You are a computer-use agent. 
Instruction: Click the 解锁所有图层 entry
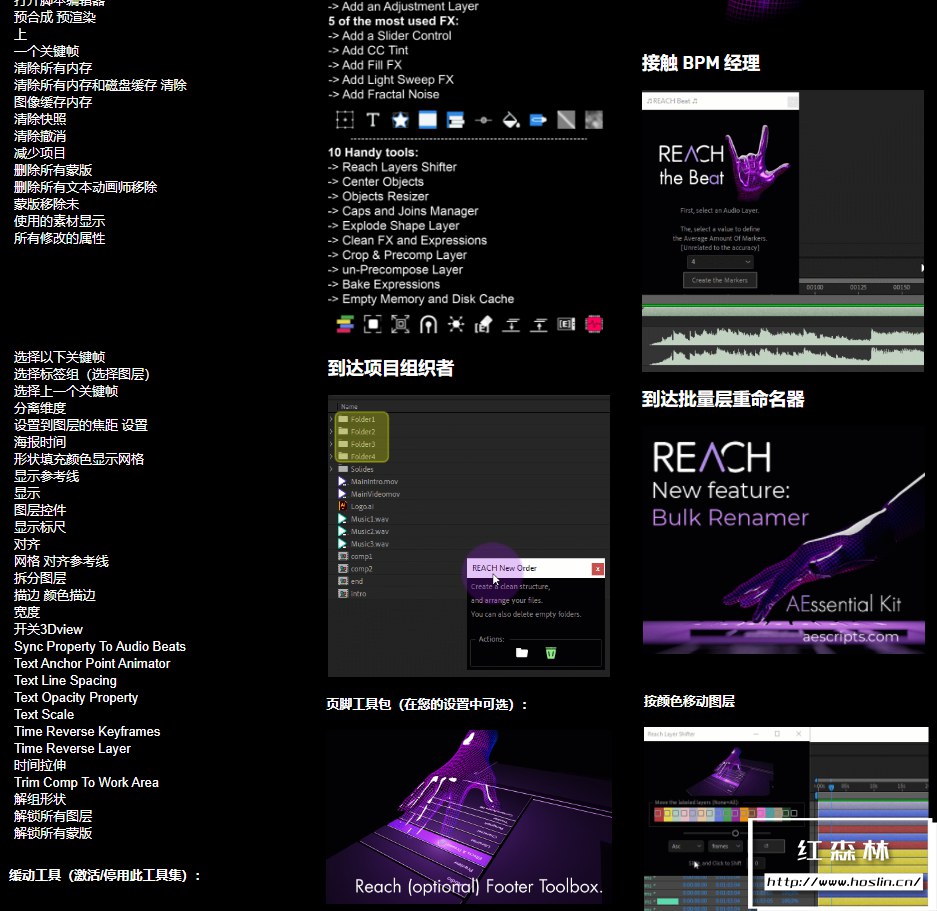click(53, 816)
